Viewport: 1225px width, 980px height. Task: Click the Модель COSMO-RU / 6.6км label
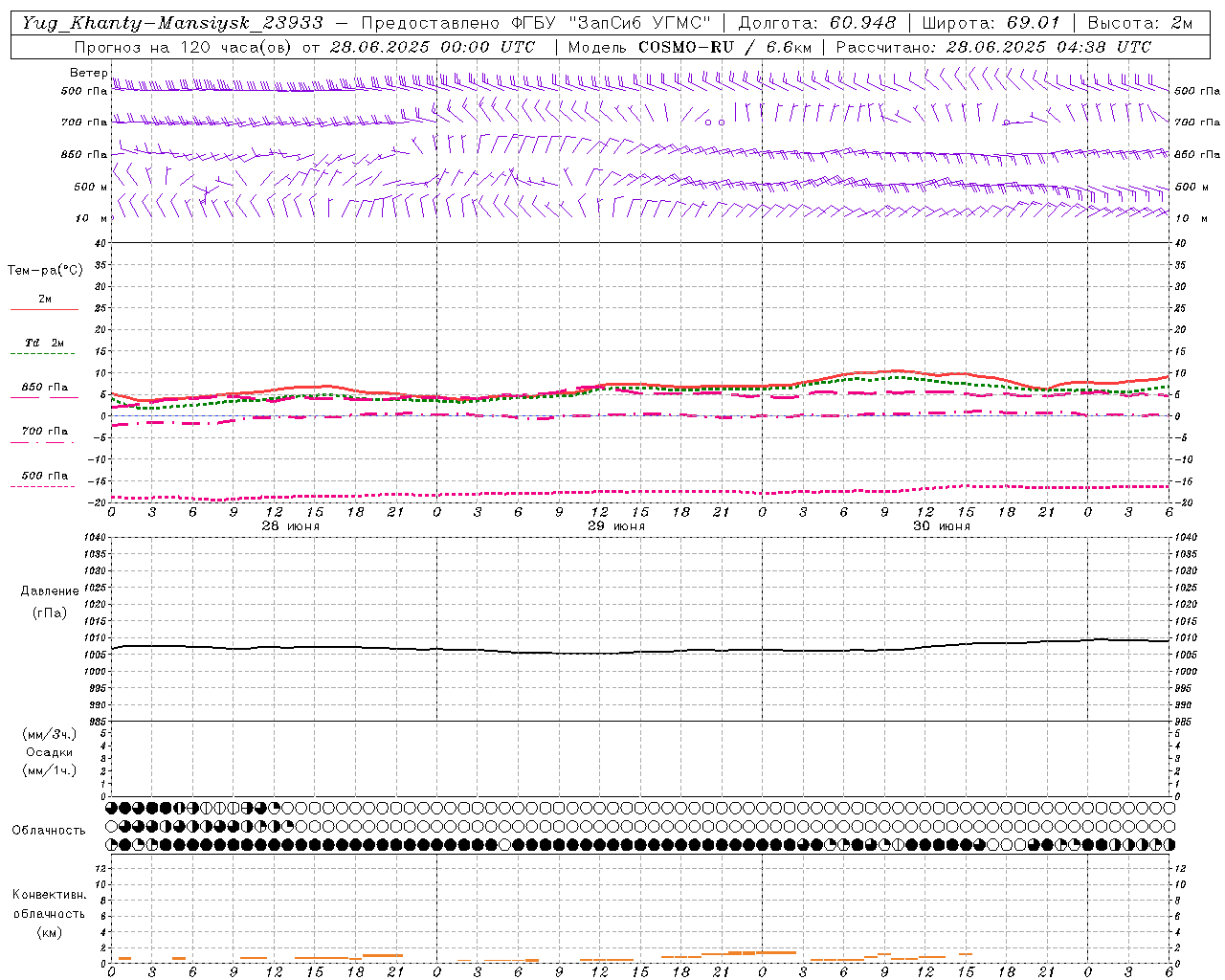click(x=689, y=47)
